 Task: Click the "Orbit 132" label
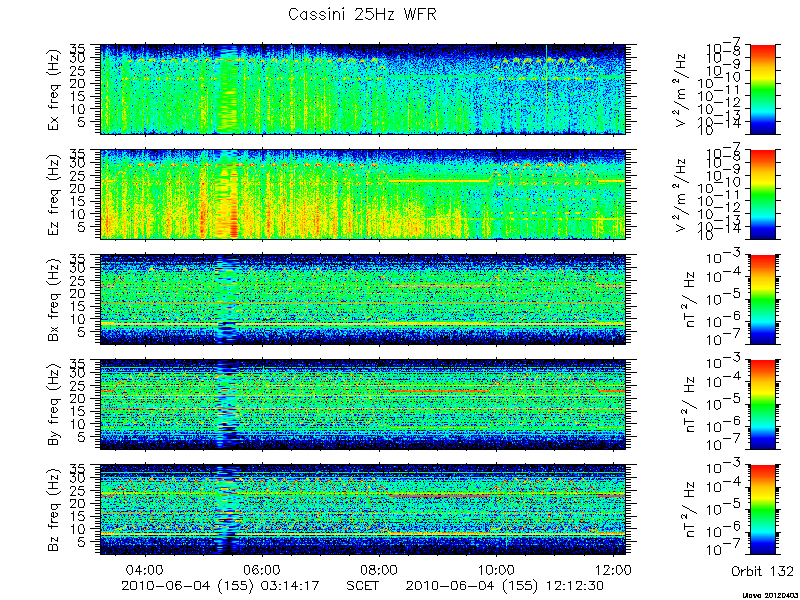762,570
